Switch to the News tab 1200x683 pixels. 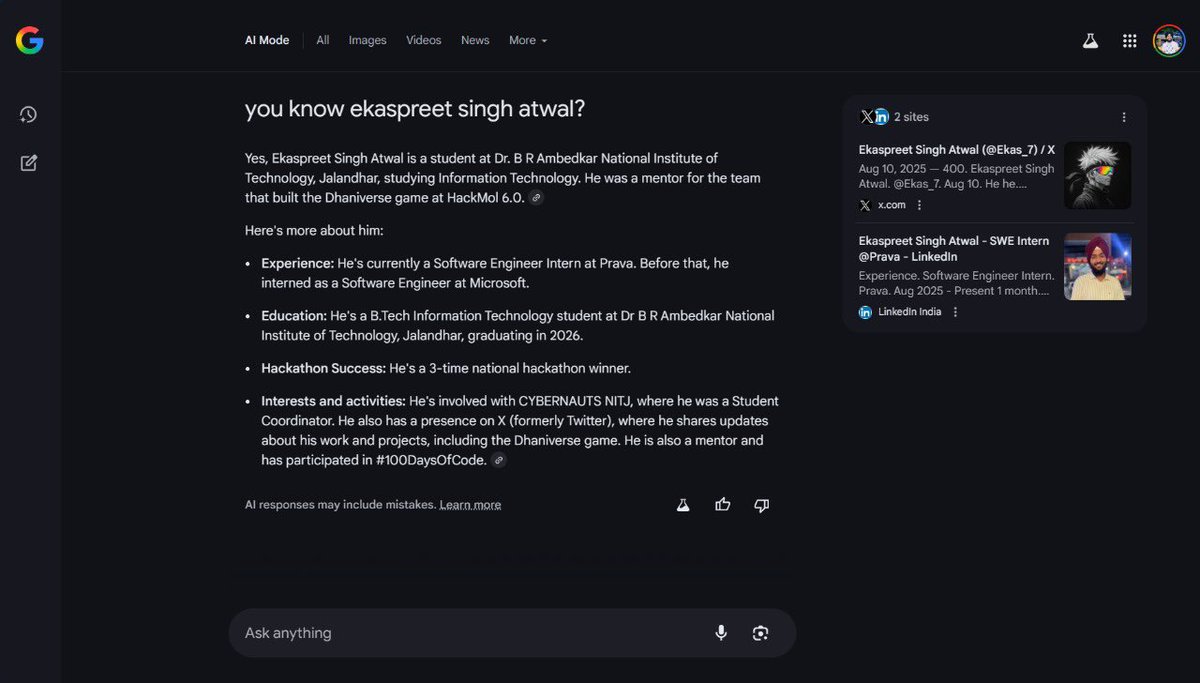(x=475, y=40)
